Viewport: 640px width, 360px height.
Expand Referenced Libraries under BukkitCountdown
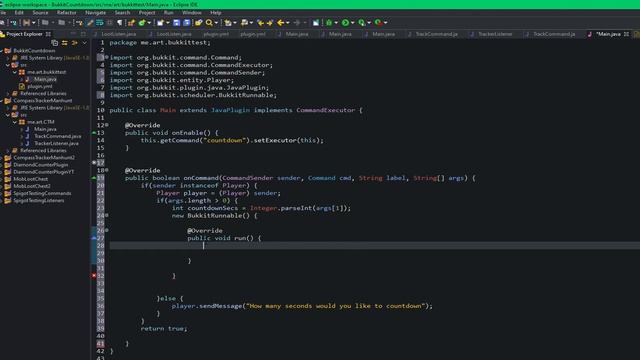(x=8, y=93)
